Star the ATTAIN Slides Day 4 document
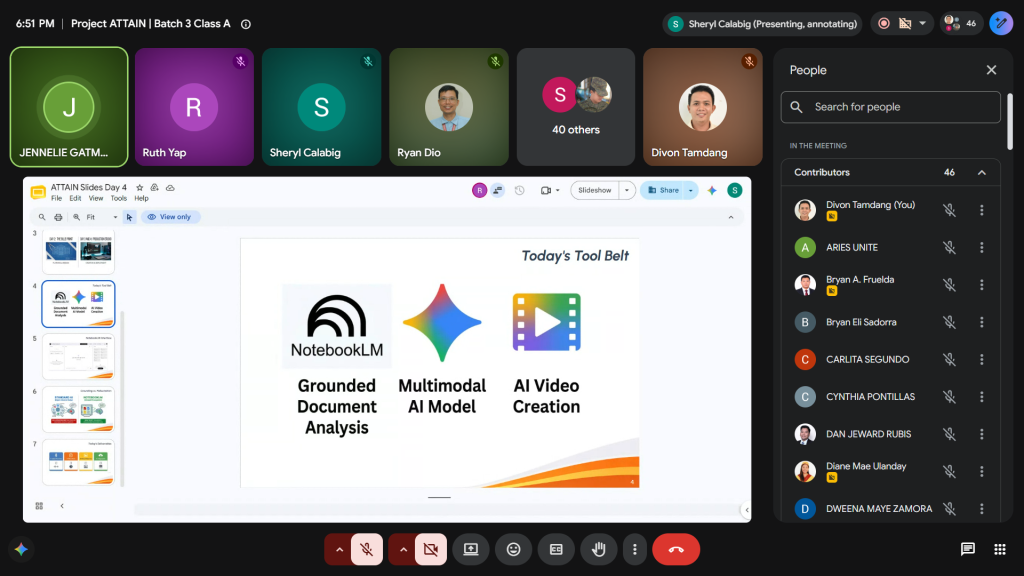Viewport: 1024px width, 576px height. pos(139,187)
